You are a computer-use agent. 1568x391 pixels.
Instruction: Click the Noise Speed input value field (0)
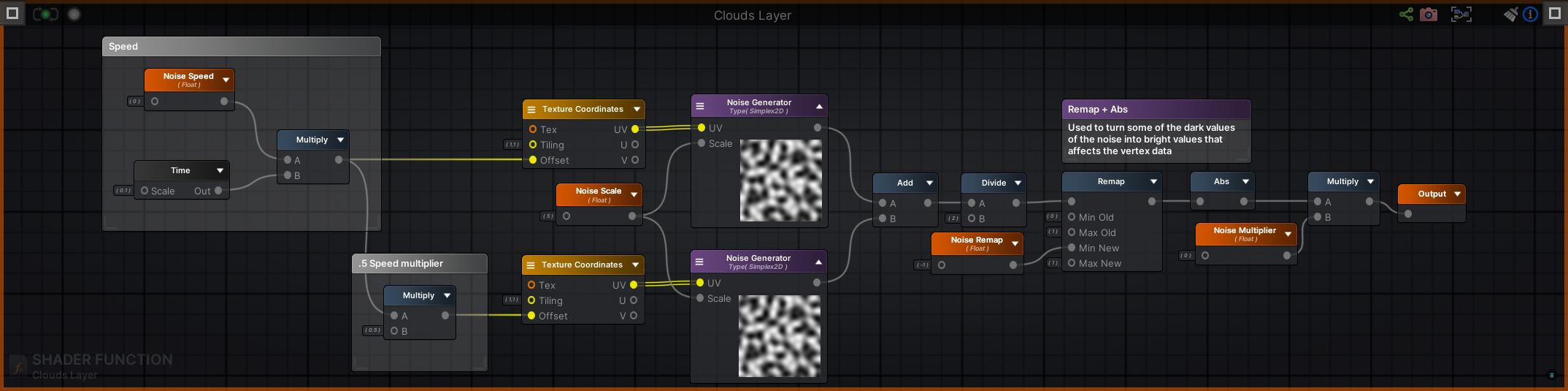click(134, 102)
